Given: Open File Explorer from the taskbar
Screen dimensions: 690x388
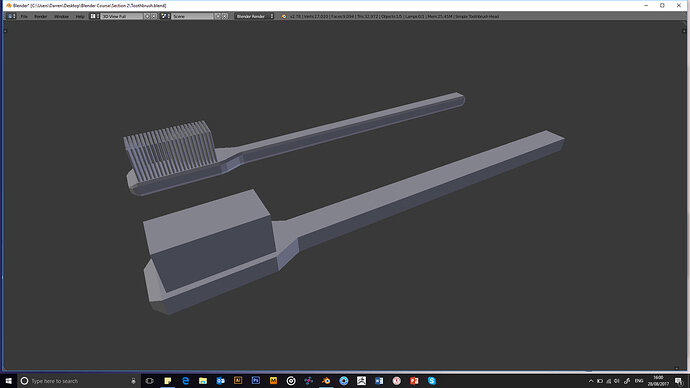Looking at the screenshot, I should [203, 381].
